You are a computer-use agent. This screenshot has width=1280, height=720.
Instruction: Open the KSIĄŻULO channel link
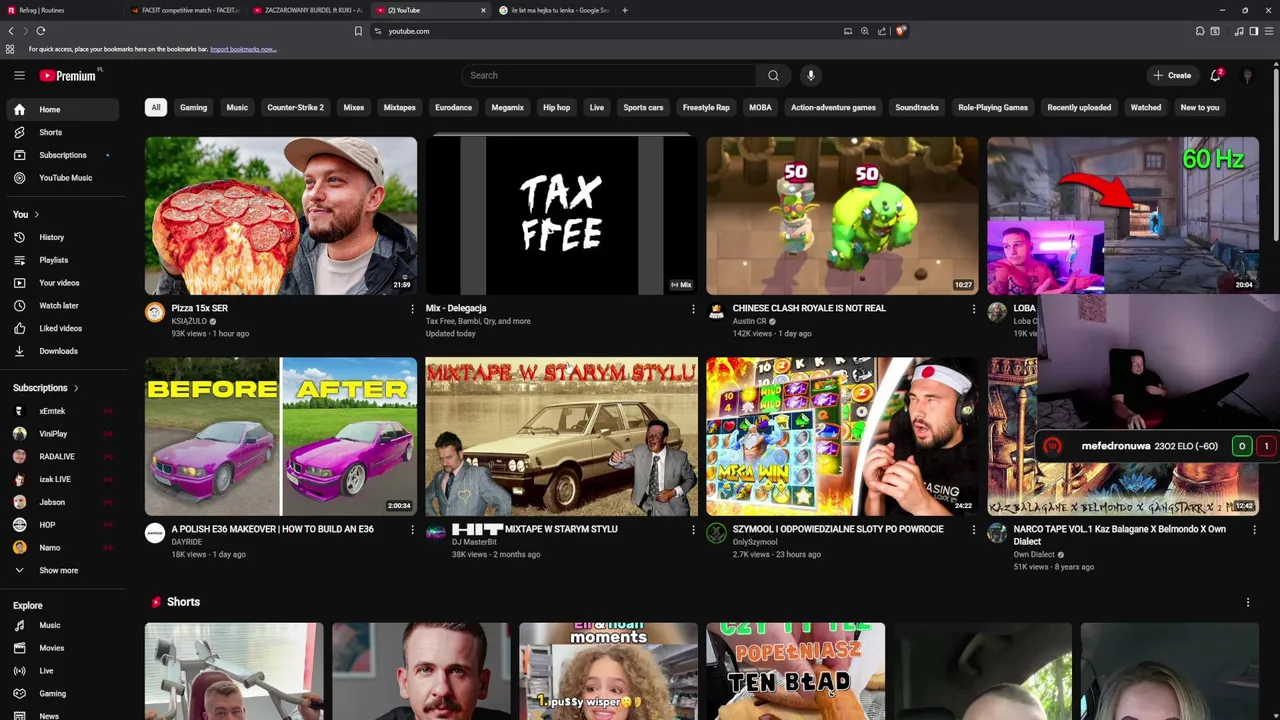tap(189, 321)
